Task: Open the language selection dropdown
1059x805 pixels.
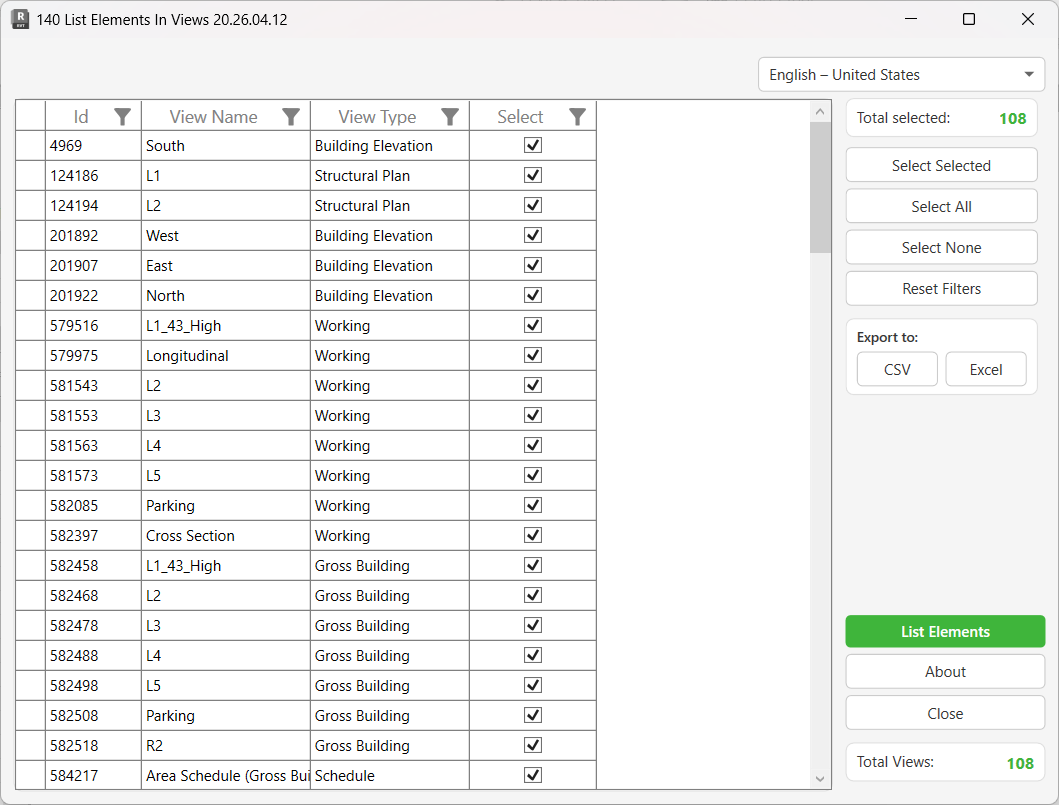Action: 1028,74
